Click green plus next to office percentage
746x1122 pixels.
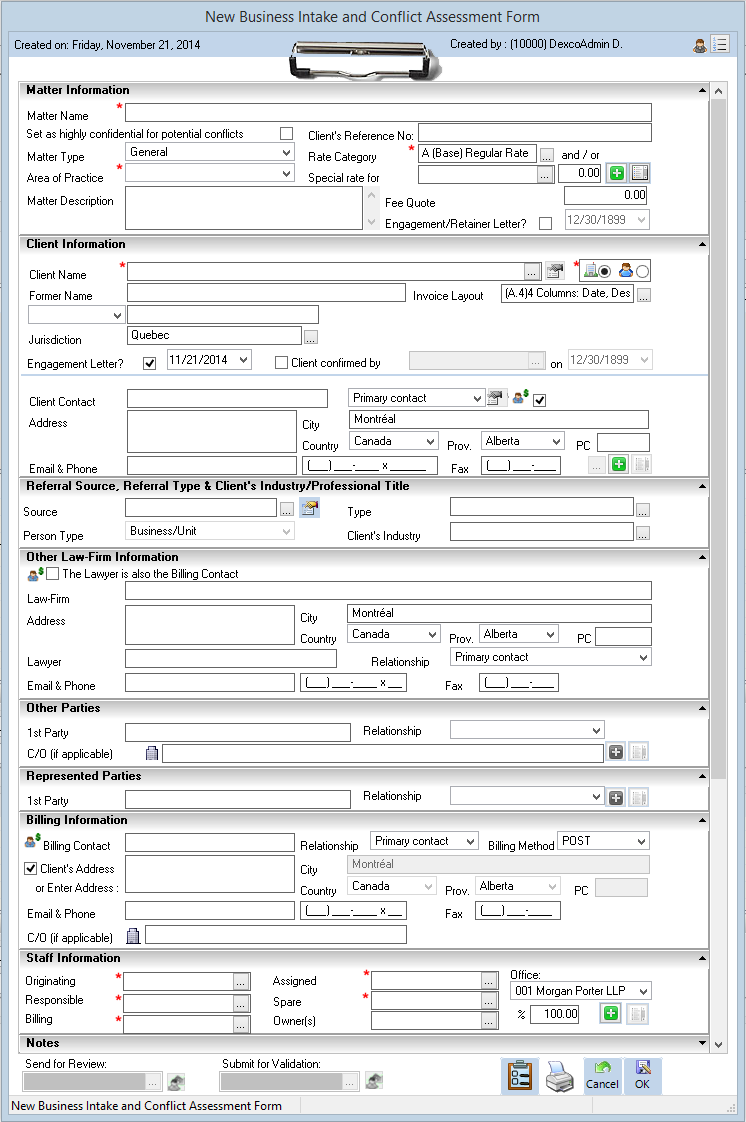pos(611,1013)
